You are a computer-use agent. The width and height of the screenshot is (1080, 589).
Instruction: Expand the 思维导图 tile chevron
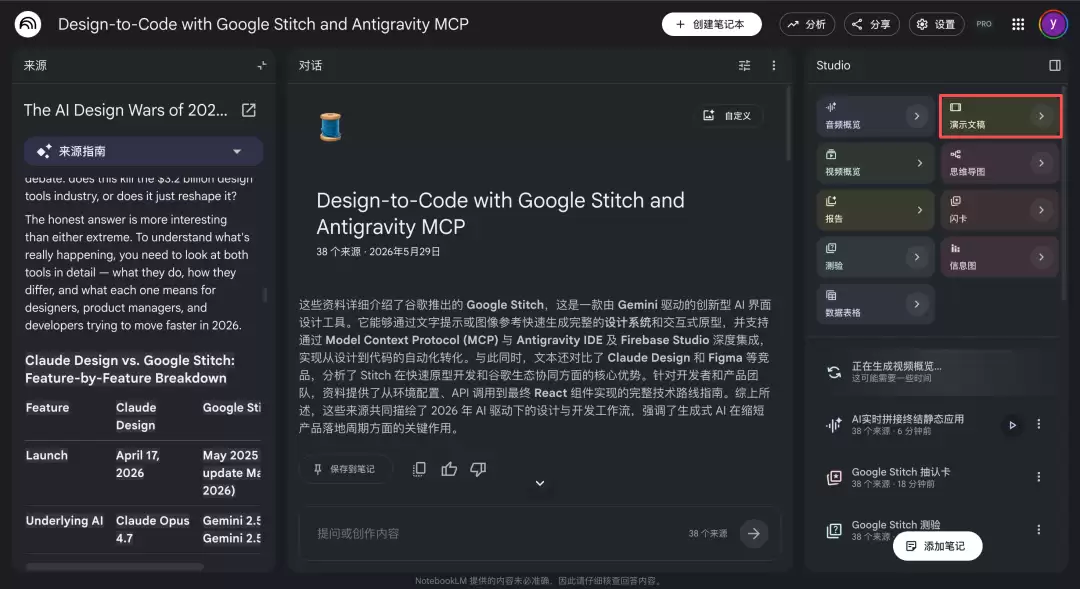tap(1041, 163)
